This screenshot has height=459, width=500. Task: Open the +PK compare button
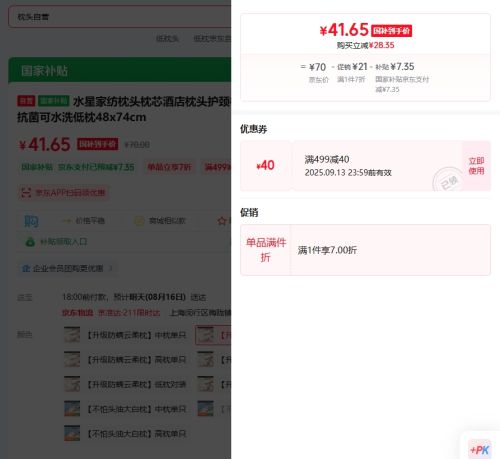[x=479, y=450]
